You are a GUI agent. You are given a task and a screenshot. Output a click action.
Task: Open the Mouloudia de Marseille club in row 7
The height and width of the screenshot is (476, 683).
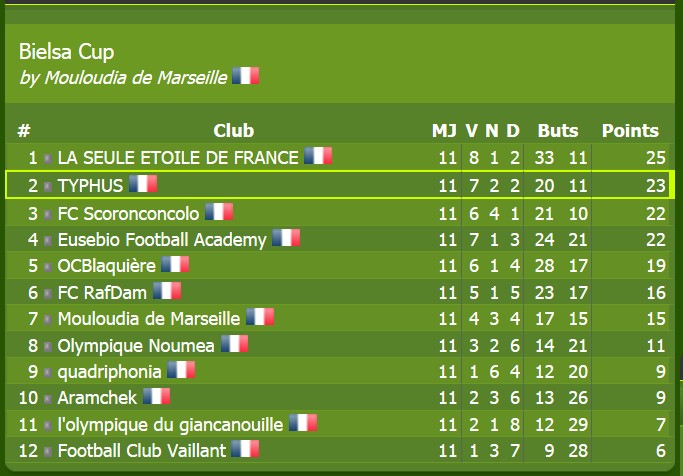(x=149, y=319)
